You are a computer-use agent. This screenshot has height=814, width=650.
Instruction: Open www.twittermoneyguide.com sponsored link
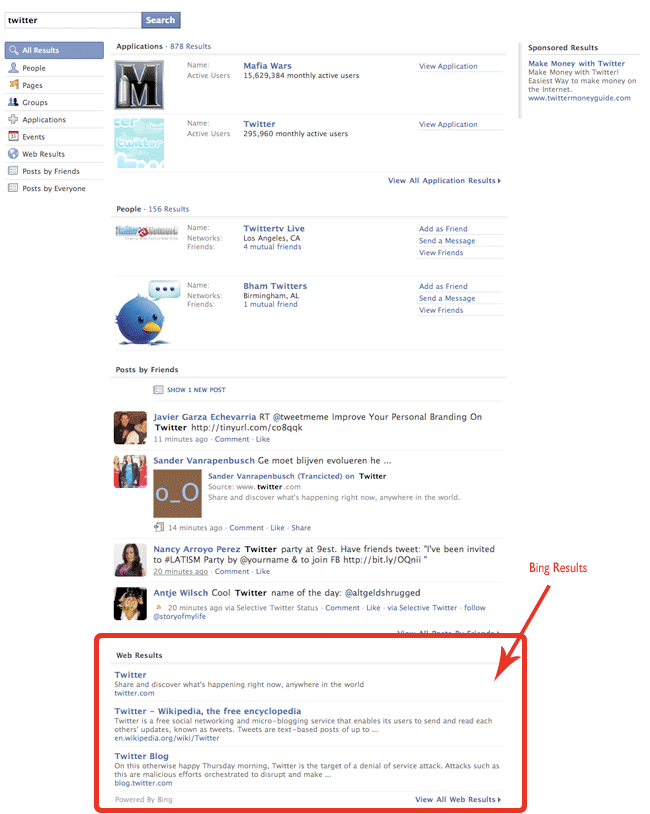[x=579, y=98]
